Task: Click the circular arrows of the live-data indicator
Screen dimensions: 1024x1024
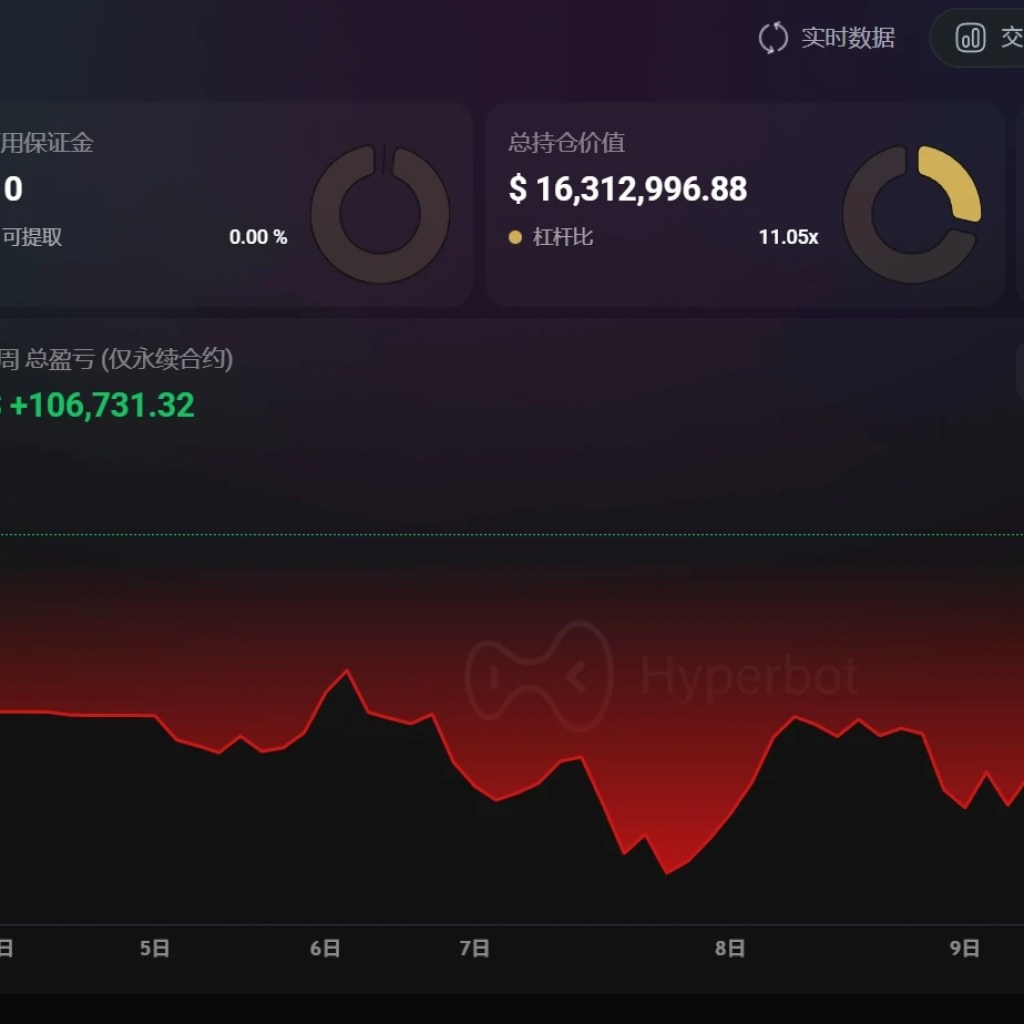Action: pyautogui.click(x=773, y=37)
